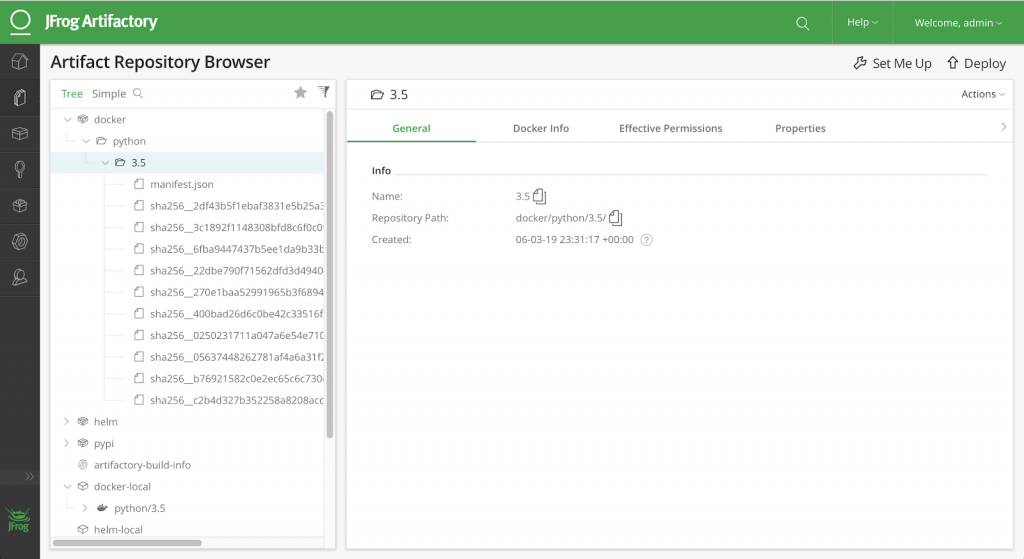The width and height of the screenshot is (1024, 559).
Task: Switch the browser to Simple view
Action: [x=109, y=94]
